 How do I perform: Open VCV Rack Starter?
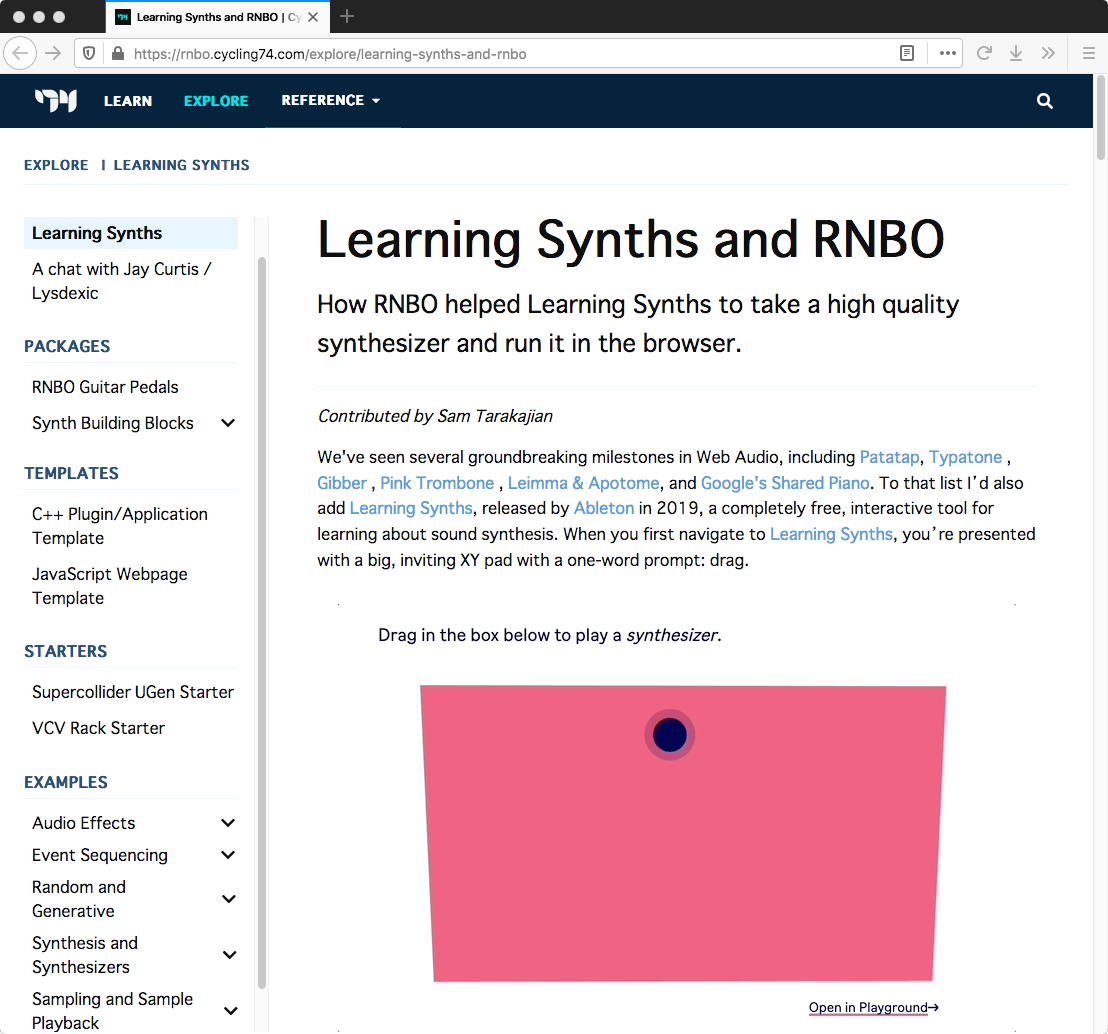point(98,728)
